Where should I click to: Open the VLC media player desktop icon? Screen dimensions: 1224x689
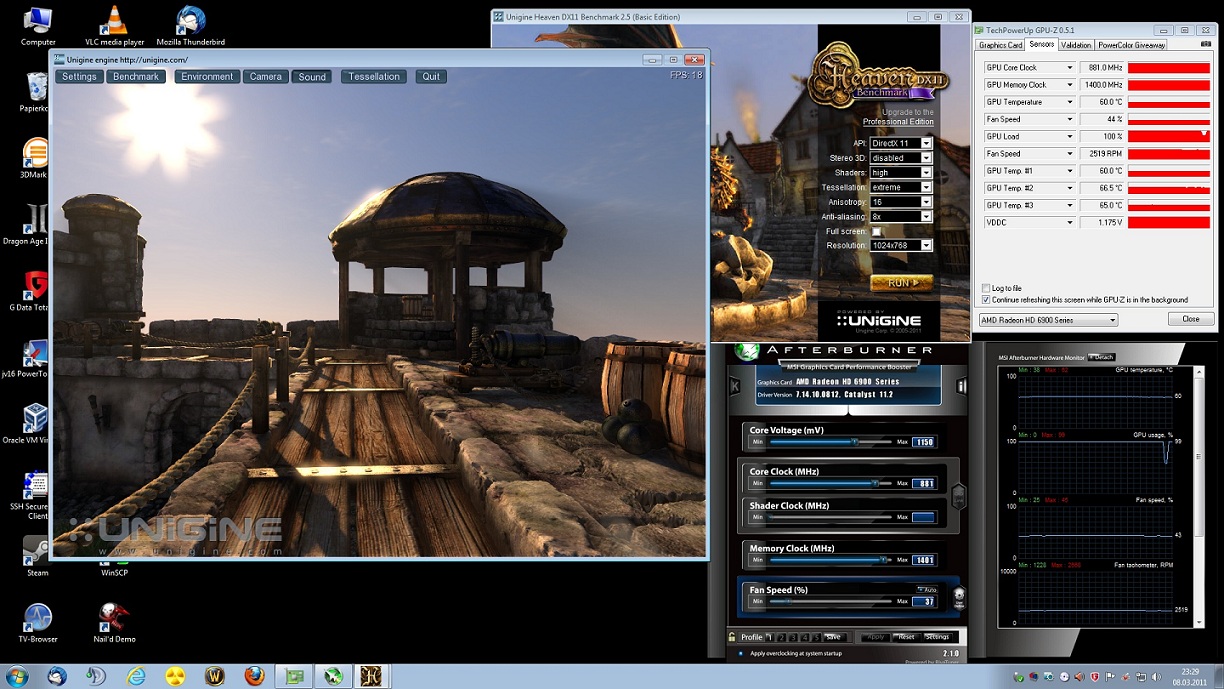[x=114, y=25]
